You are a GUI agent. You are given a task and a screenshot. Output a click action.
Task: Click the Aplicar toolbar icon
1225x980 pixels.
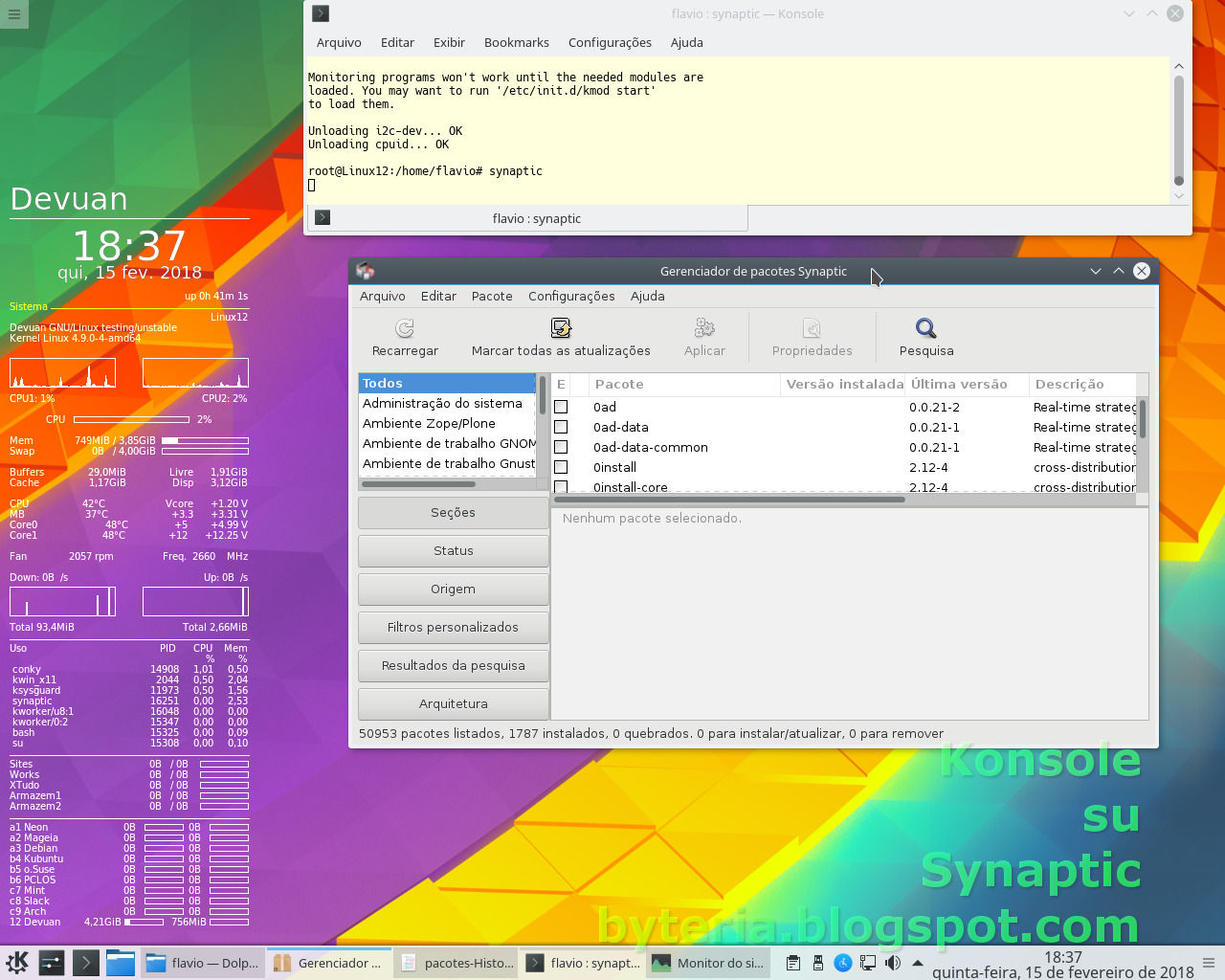point(704,328)
